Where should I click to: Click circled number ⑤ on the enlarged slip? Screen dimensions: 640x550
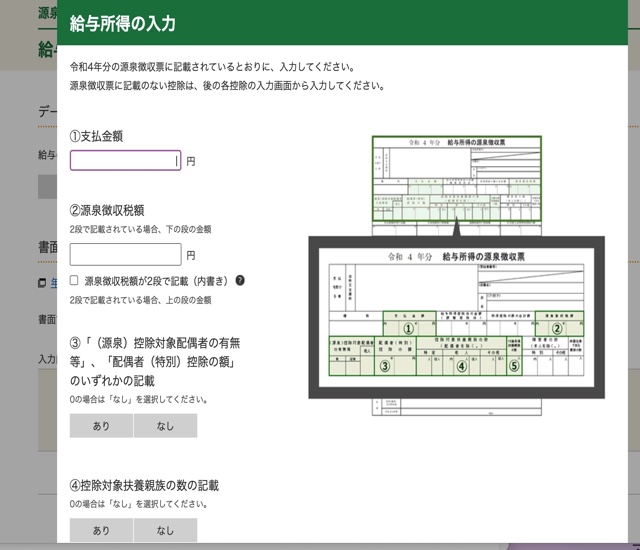tap(514, 366)
